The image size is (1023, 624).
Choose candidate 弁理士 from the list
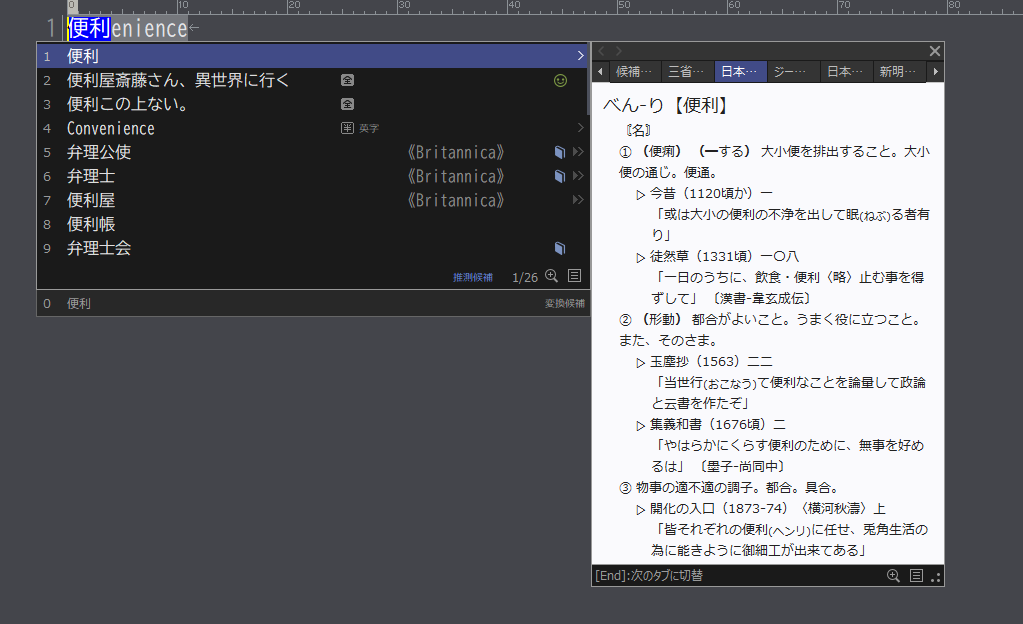point(91,176)
